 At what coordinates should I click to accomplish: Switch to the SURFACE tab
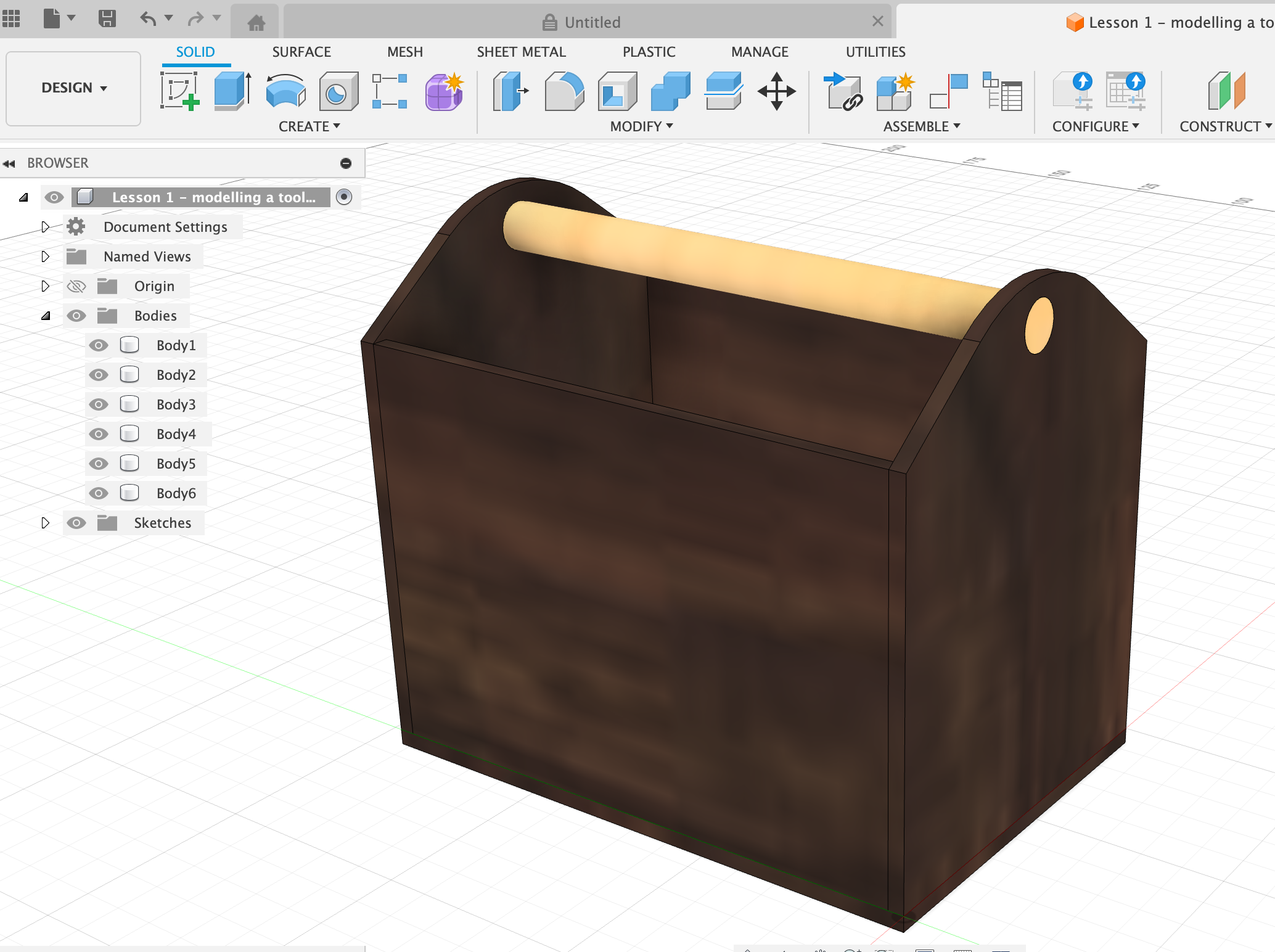click(x=301, y=52)
